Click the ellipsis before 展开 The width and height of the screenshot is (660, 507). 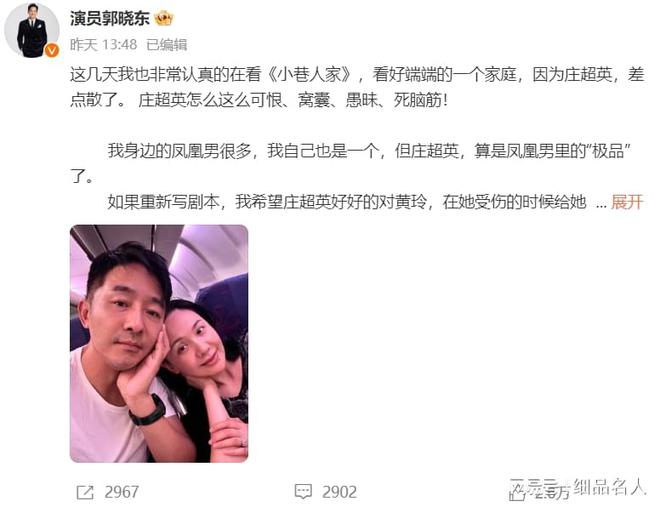(601, 204)
